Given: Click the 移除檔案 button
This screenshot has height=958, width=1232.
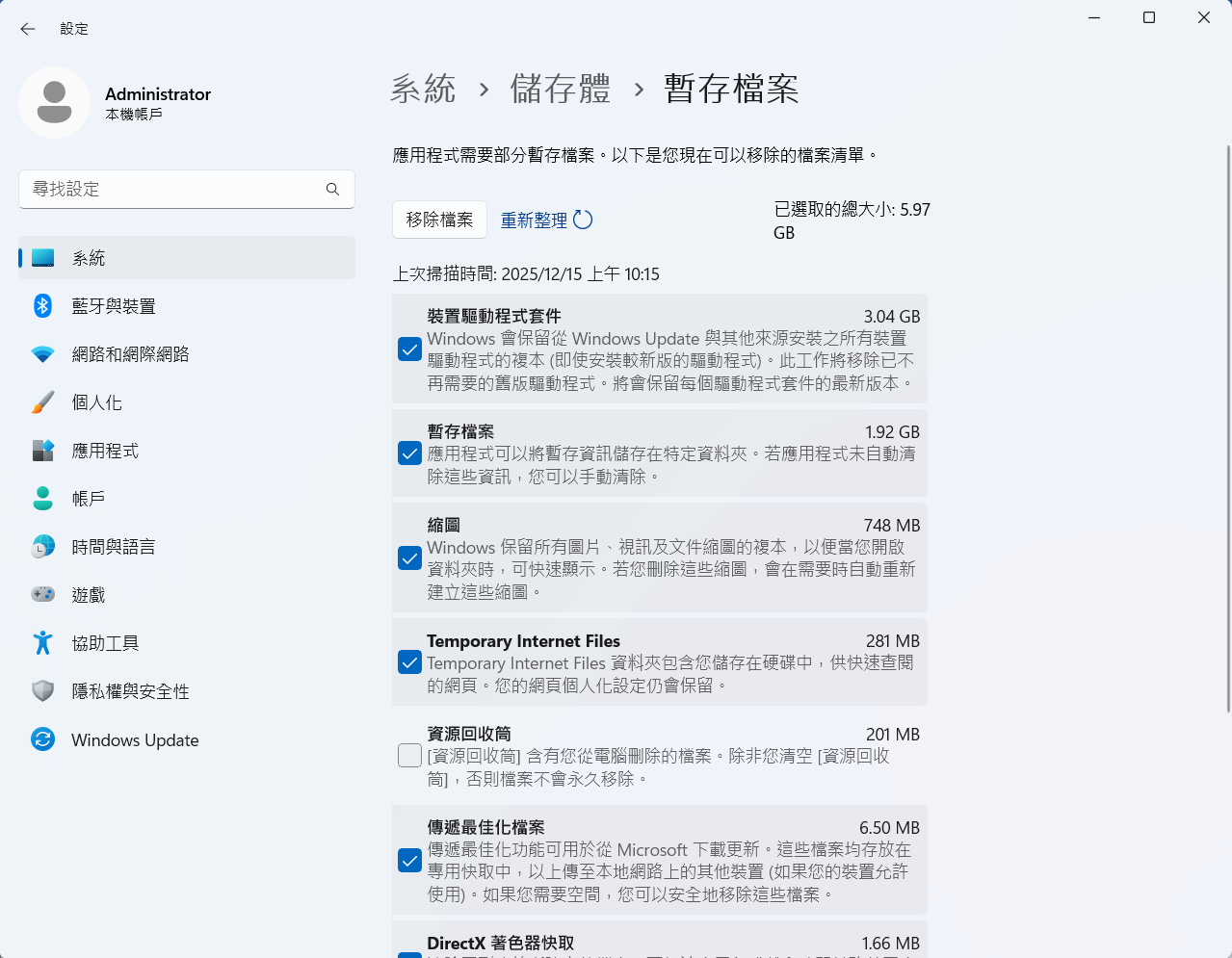Looking at the screenshot, I should [439, 220].
